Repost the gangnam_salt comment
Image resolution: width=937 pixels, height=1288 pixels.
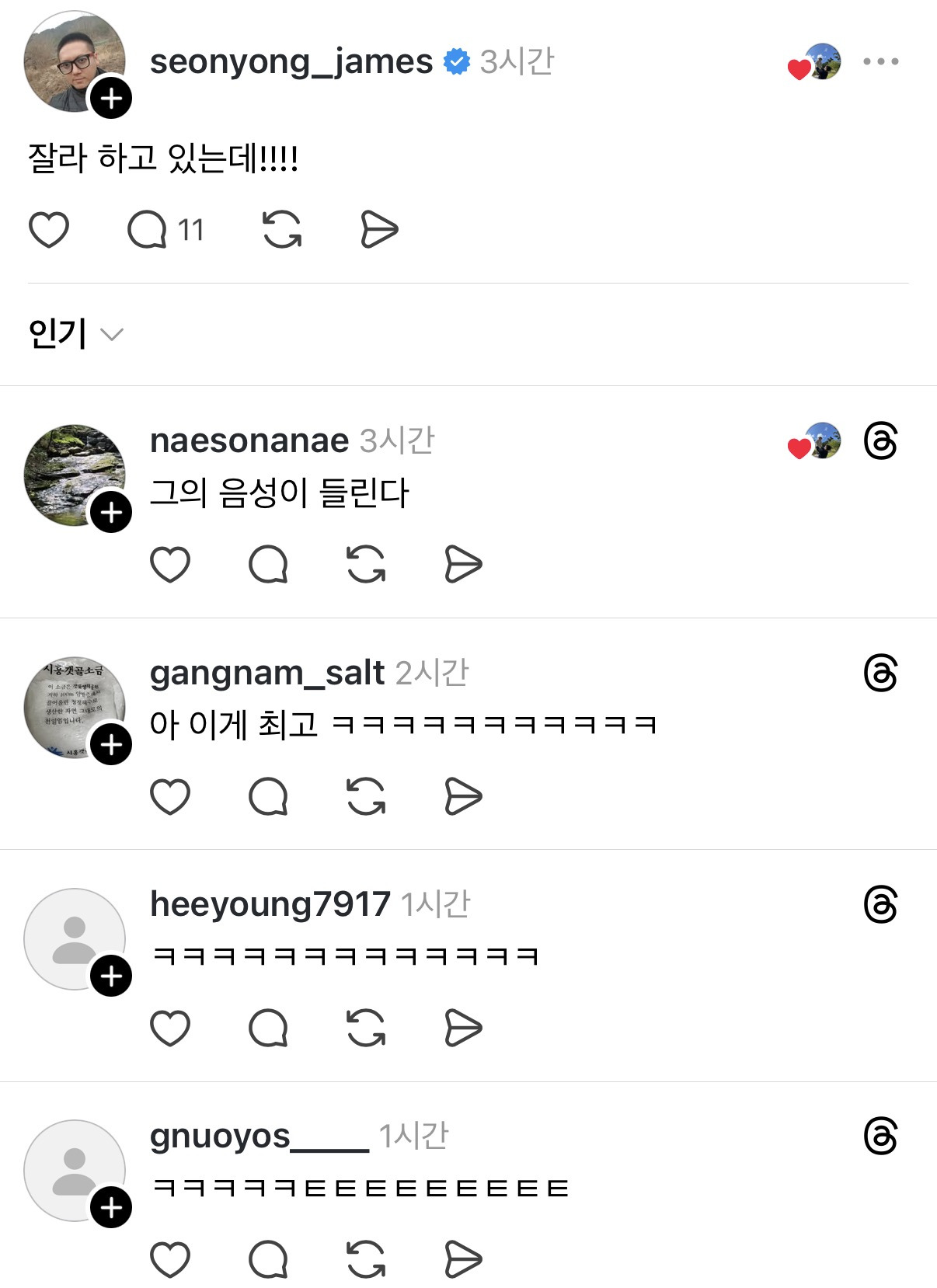coord(366,797)
